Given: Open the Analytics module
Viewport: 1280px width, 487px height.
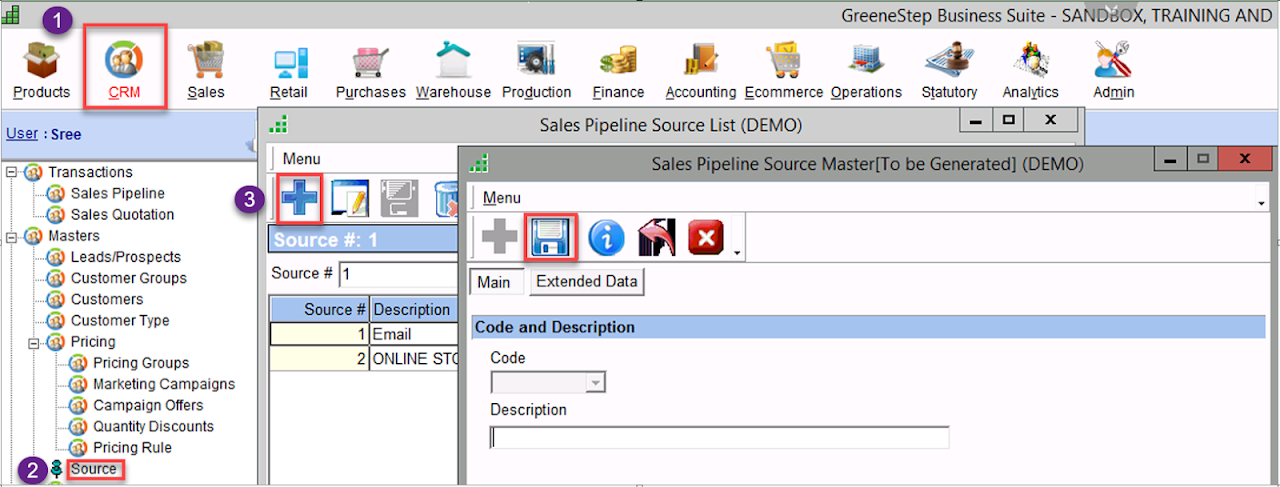Looking at the screenshot, I should 1030,68.
